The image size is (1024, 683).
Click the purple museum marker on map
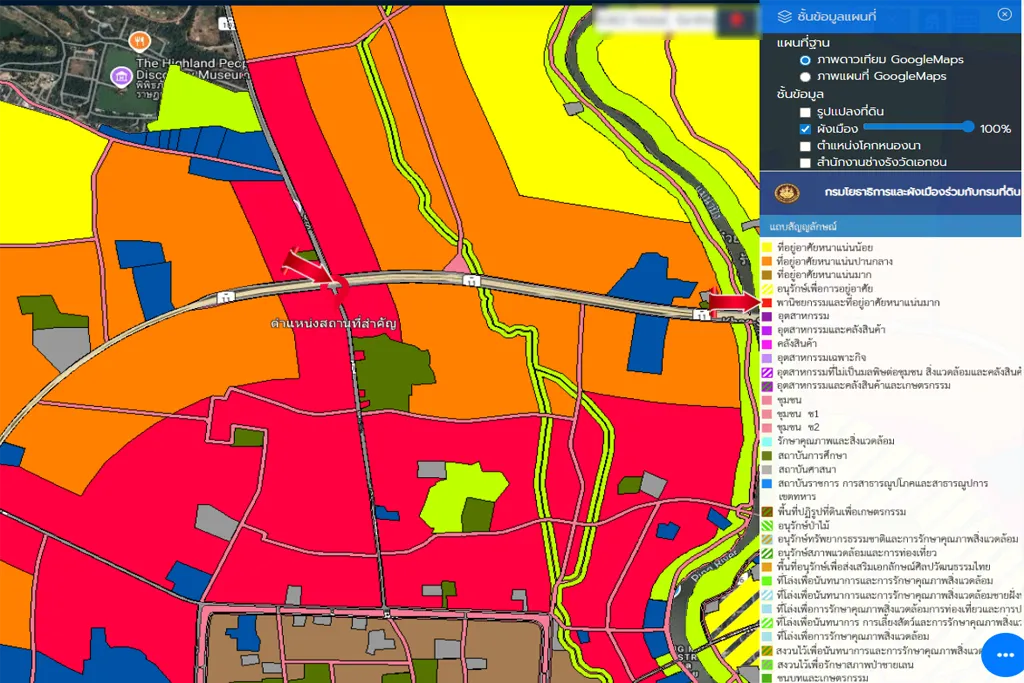[121, 75]
